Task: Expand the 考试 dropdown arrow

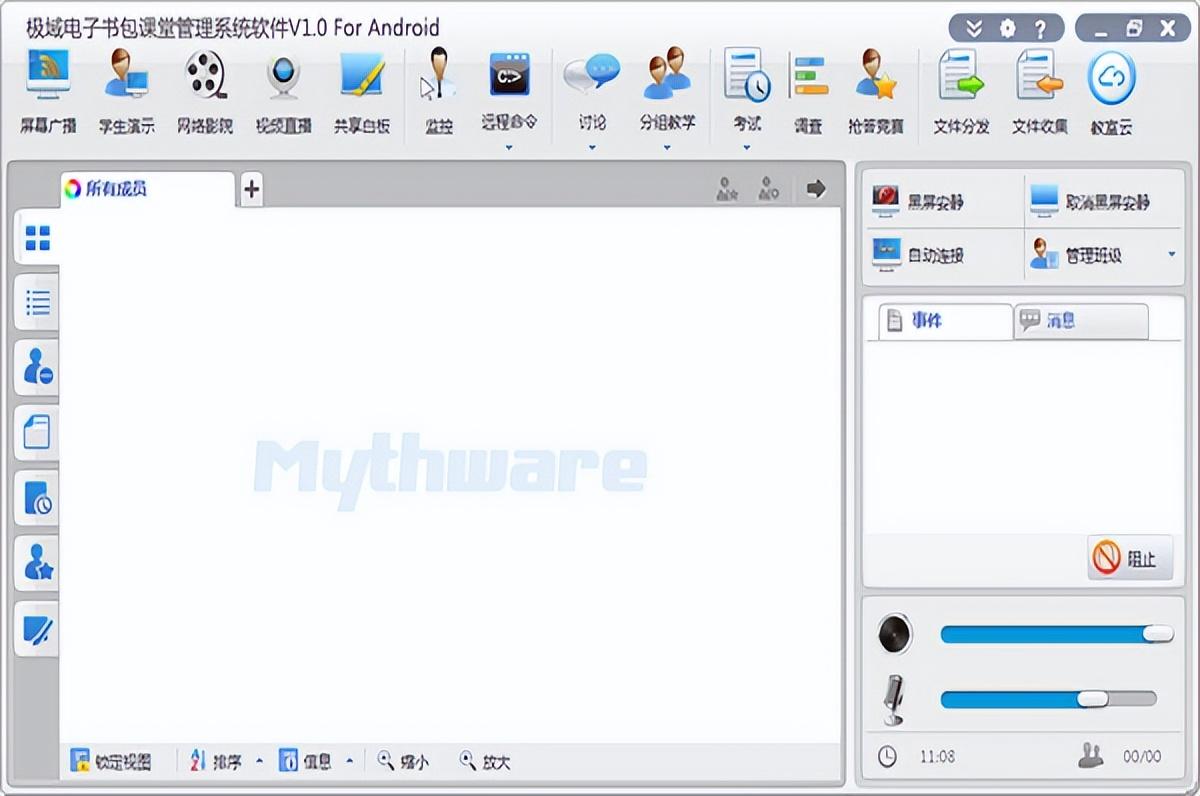Action: [x=747, y=148]
